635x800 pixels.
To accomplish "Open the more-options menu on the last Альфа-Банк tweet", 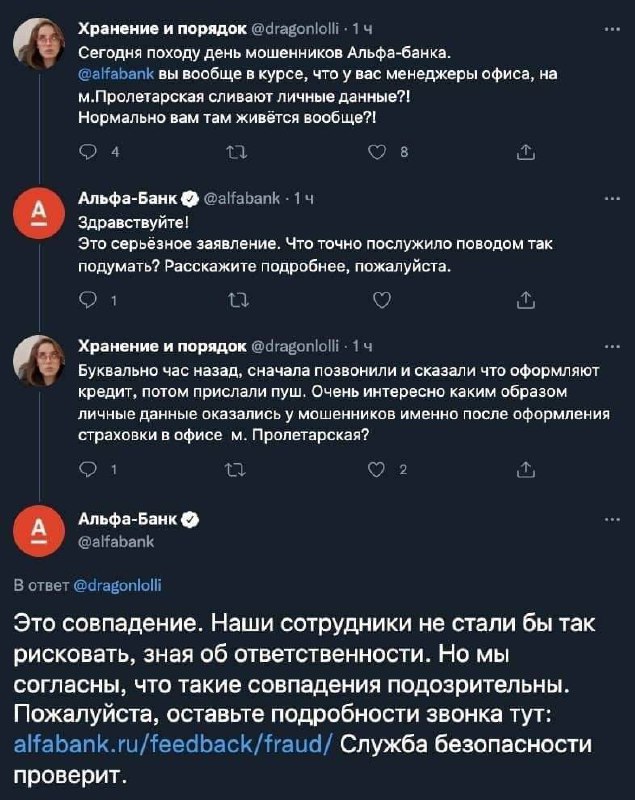I will (612, 520).
